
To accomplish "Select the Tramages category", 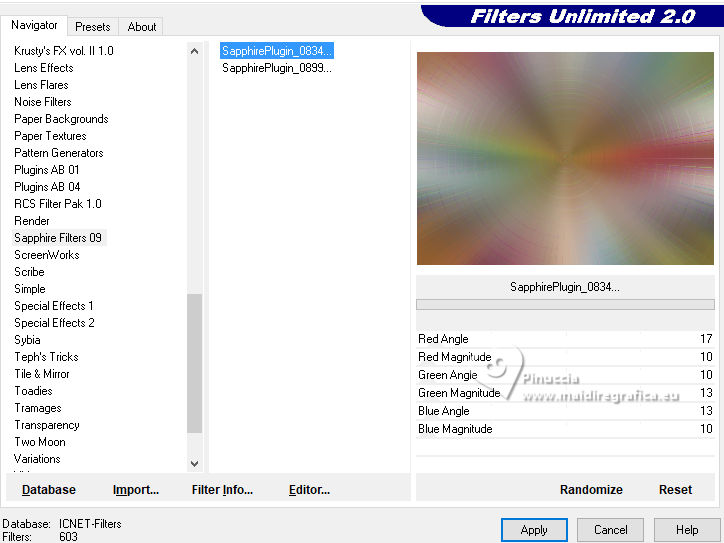I will click(38, 408).
